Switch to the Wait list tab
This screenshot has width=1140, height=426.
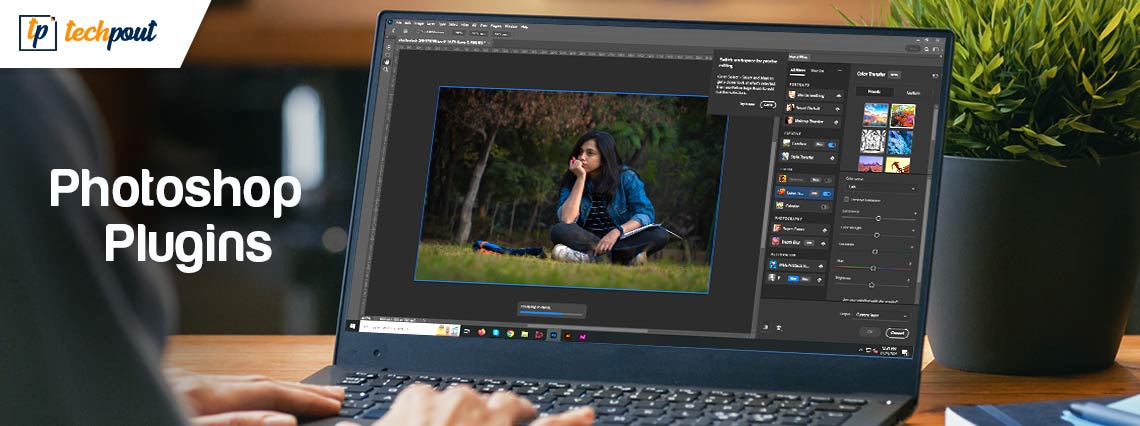pyautogui.click(x=817, y=71)
